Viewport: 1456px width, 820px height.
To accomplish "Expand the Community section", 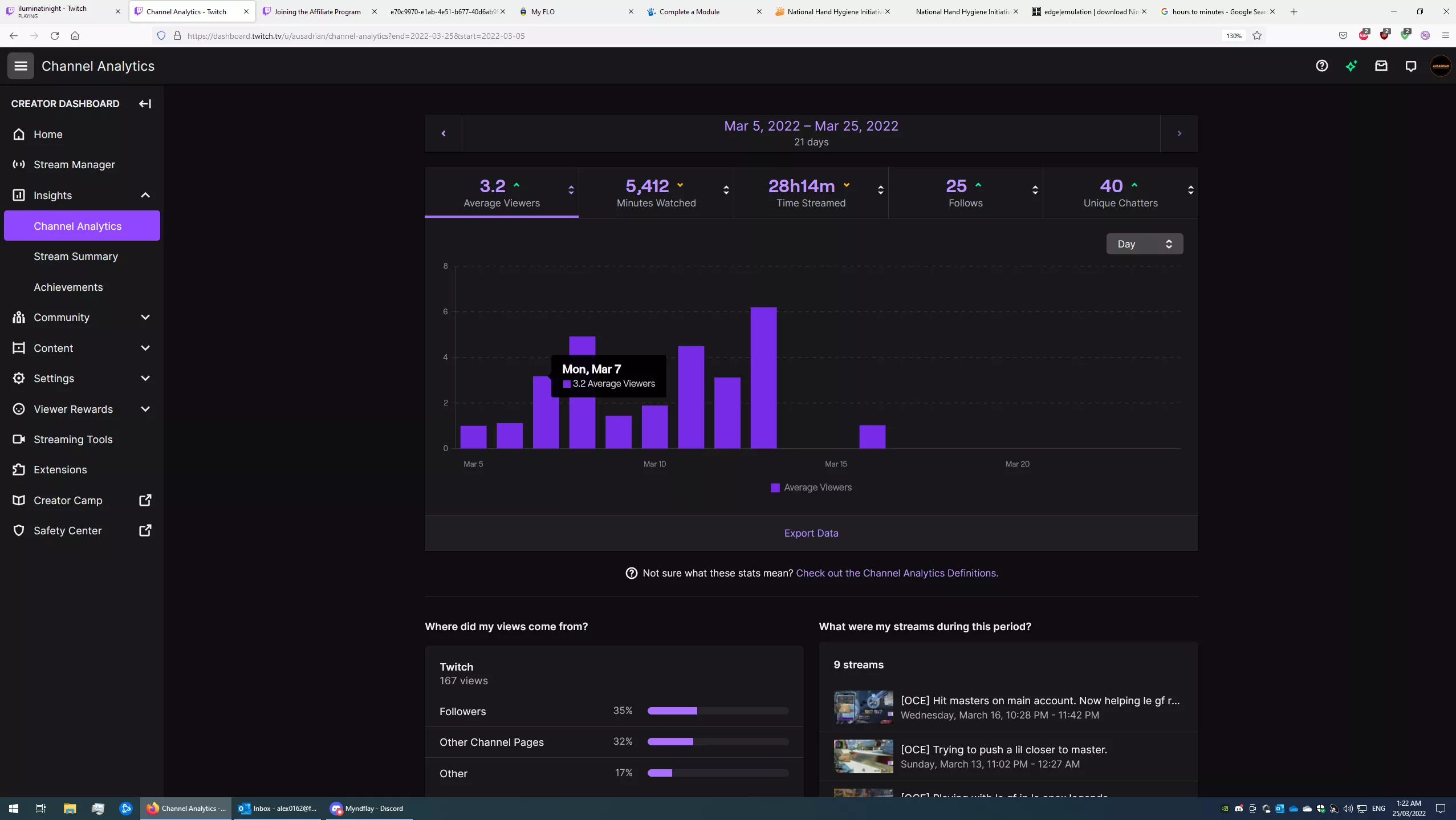I will 62,317.
